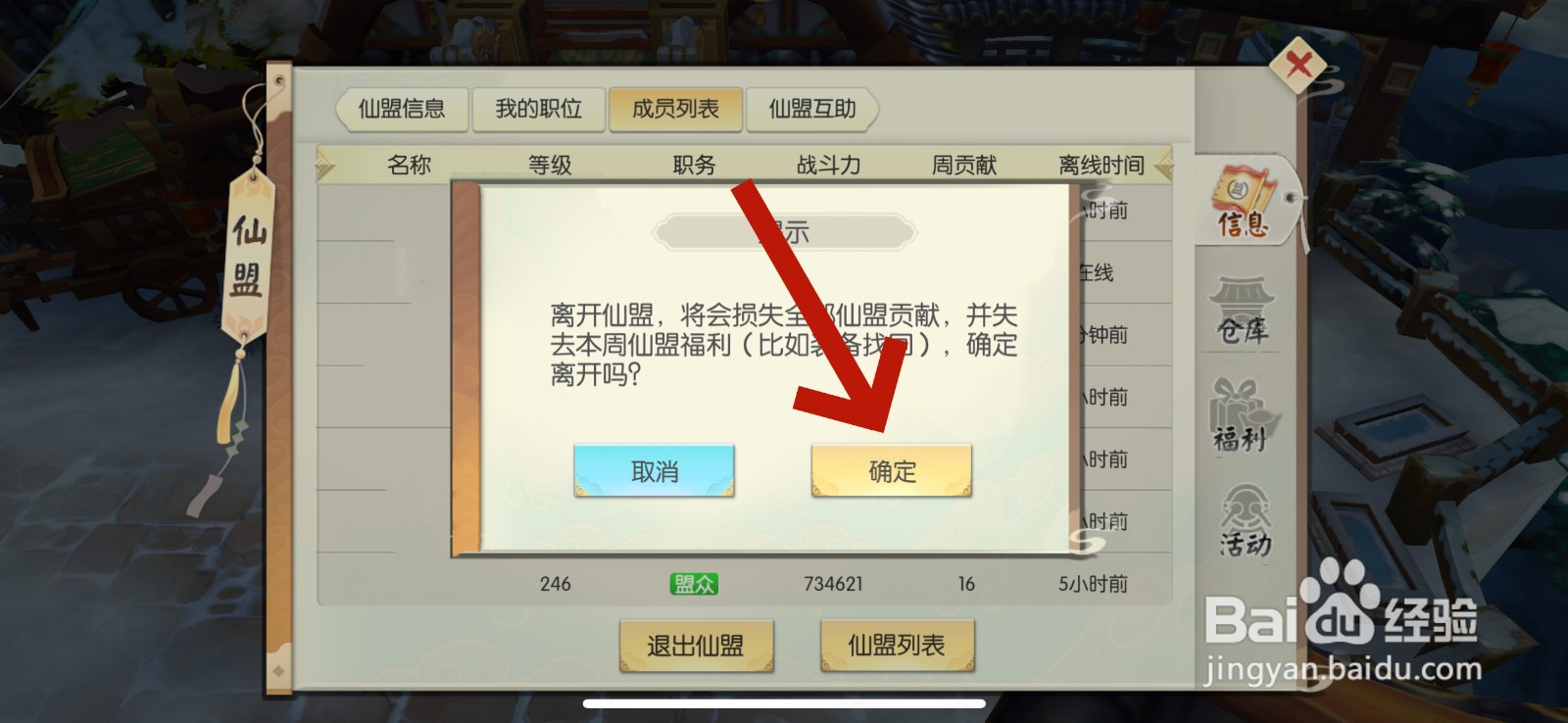The height and width of the screenshot is (723, 1568).
Task: Open the 仙盟列表 button
Action: tap(897, 646)
